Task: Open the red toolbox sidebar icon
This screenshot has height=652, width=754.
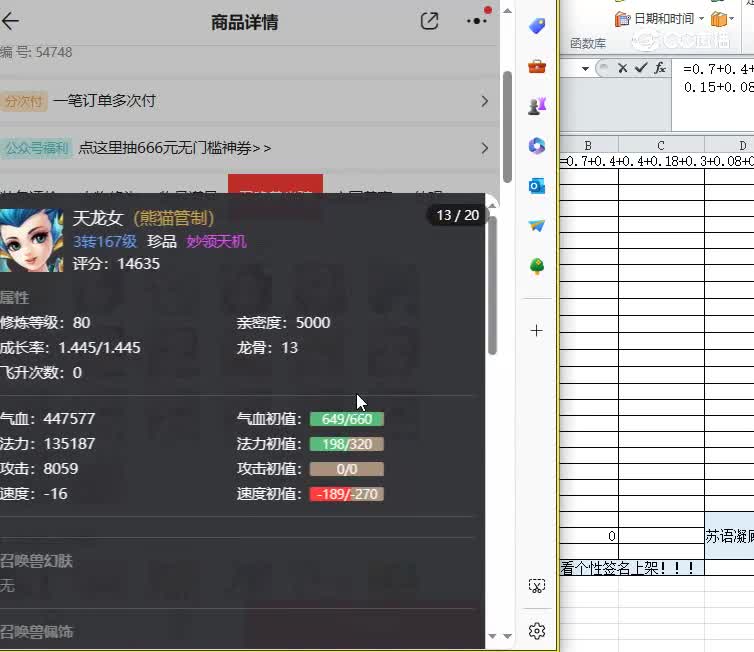Action: pos(537,66)
